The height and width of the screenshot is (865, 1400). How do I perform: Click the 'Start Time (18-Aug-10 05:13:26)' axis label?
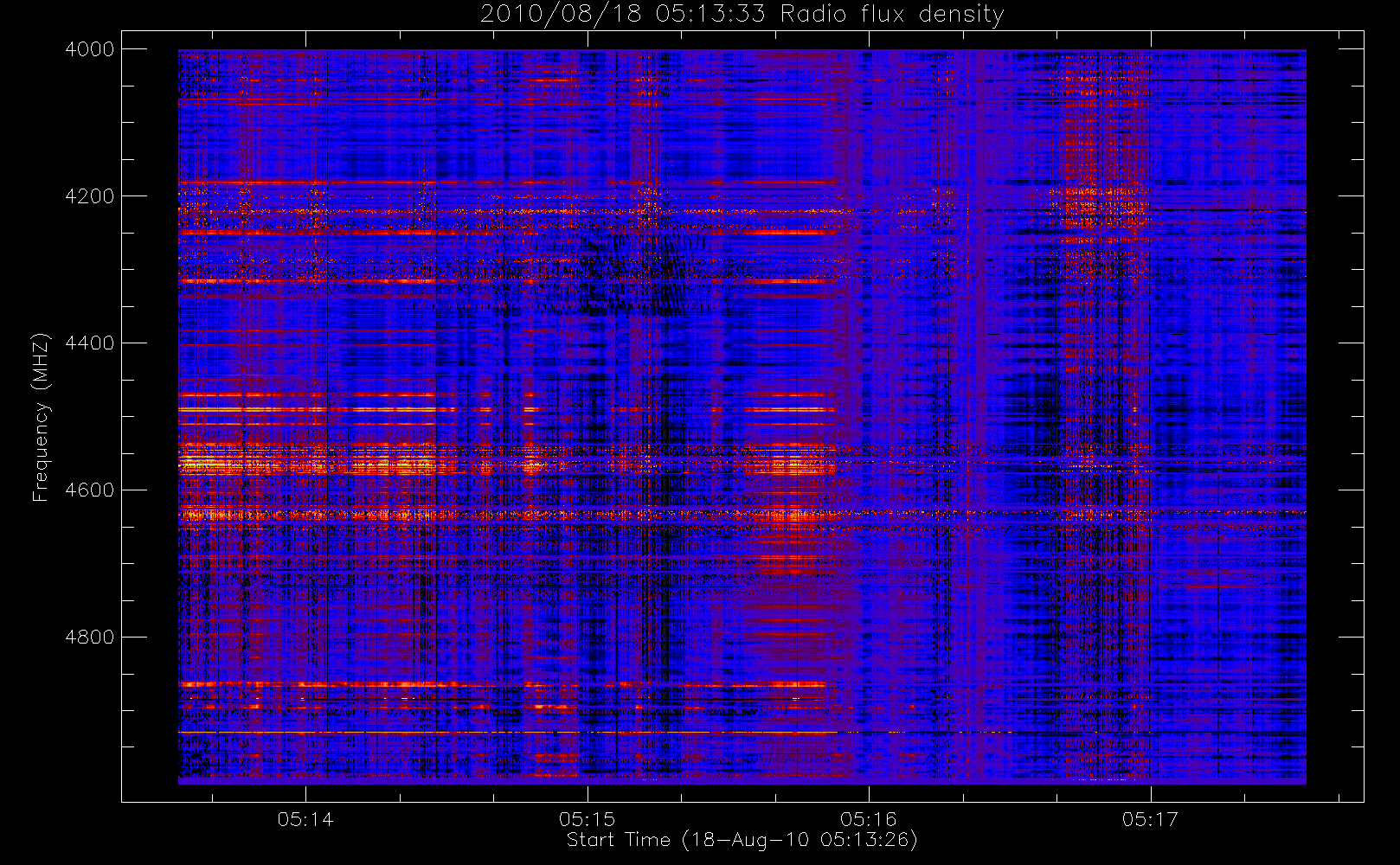coord(742,840)
